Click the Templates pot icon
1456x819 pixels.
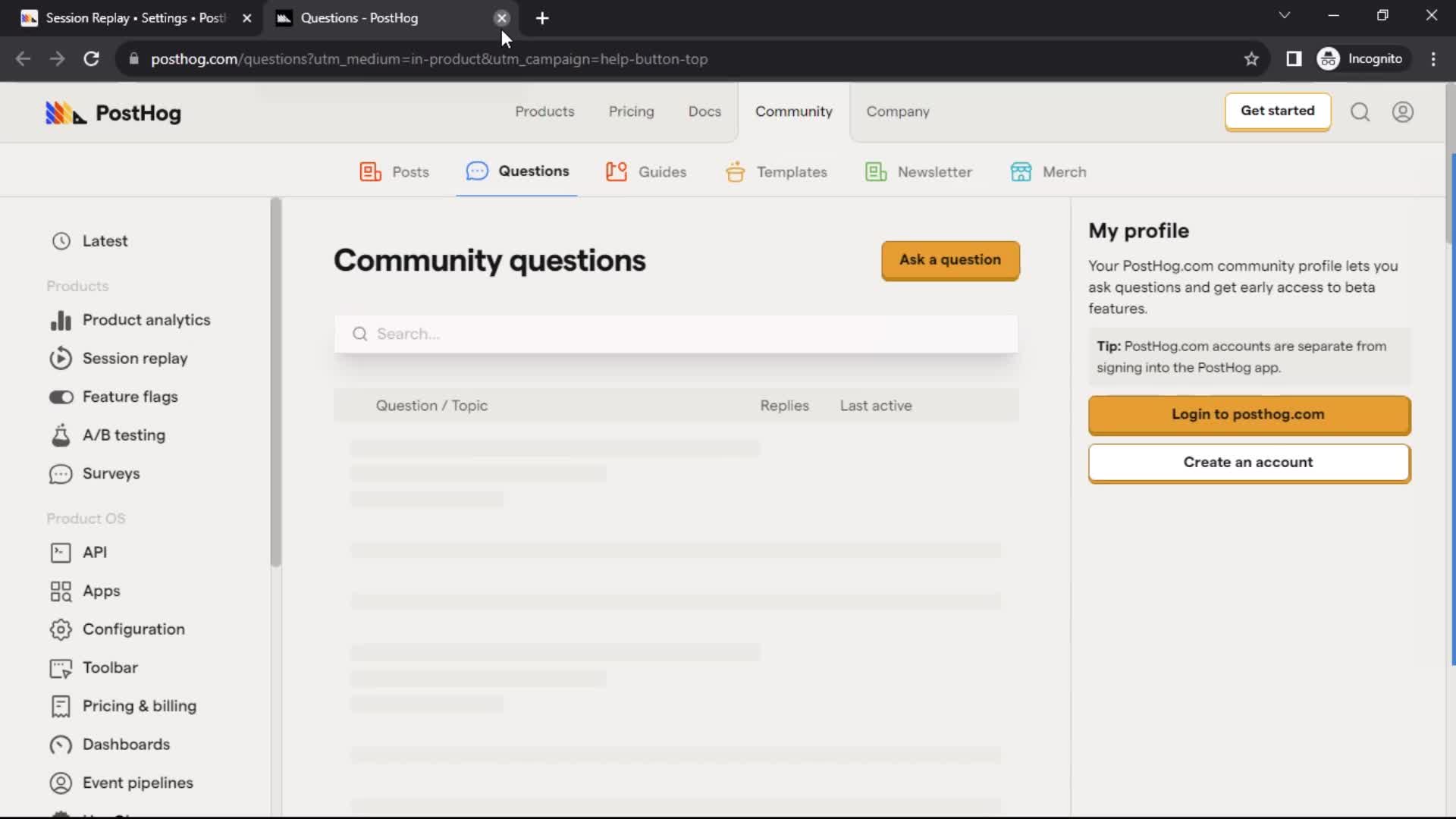tap(735, 172)
